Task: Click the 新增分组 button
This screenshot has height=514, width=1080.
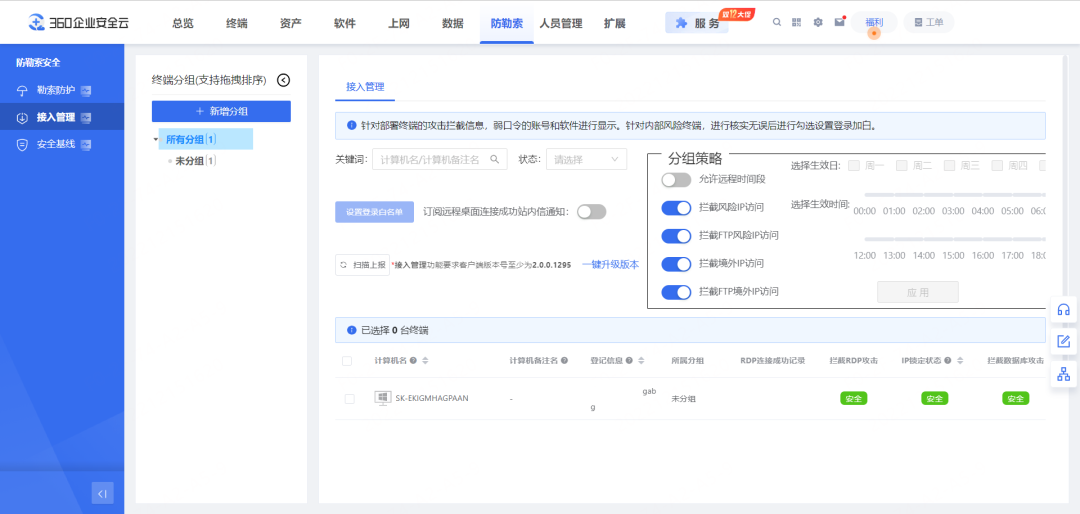Action: (x=221, y=111)
